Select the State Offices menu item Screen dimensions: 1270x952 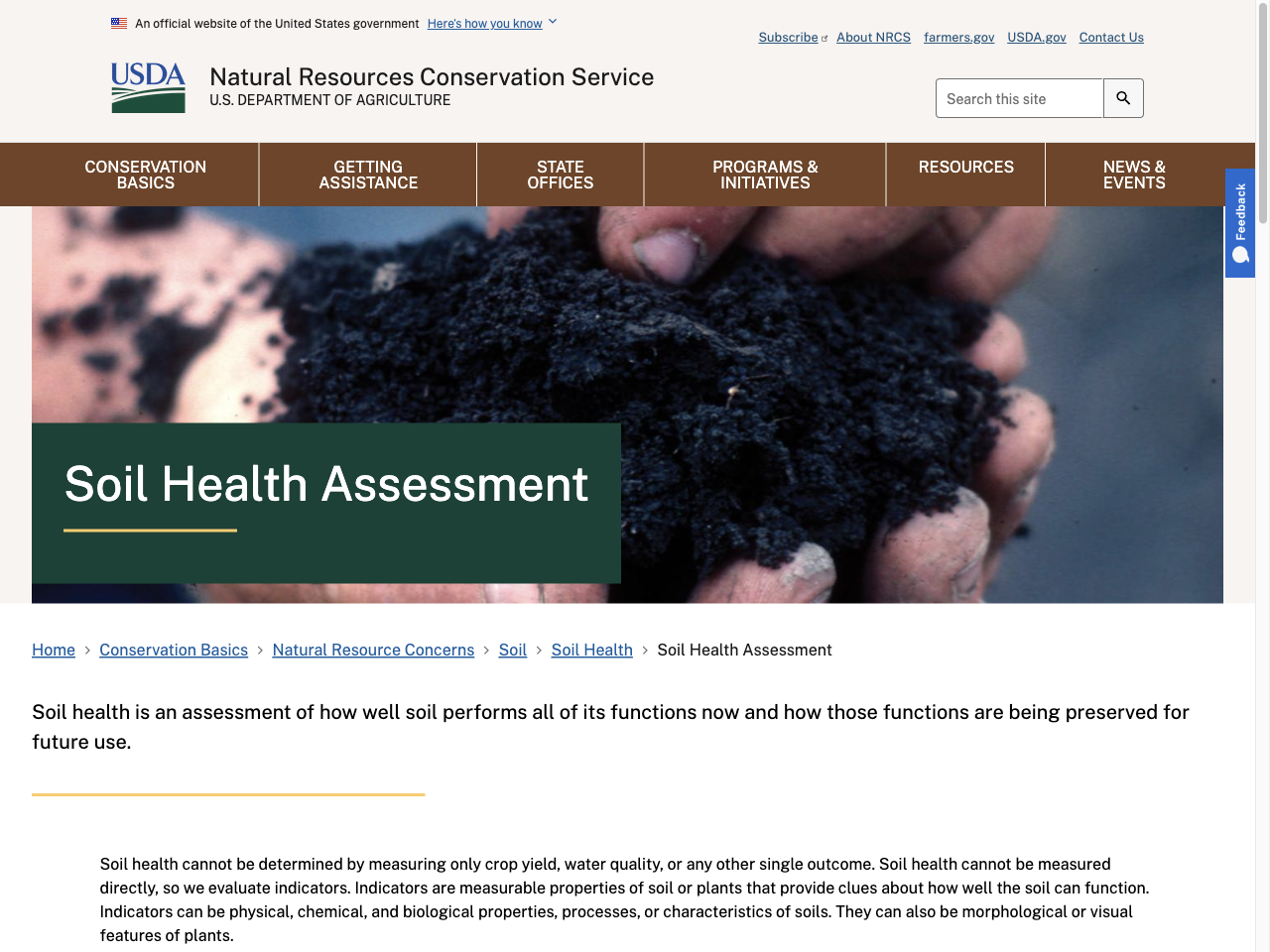tap(560, 175)
